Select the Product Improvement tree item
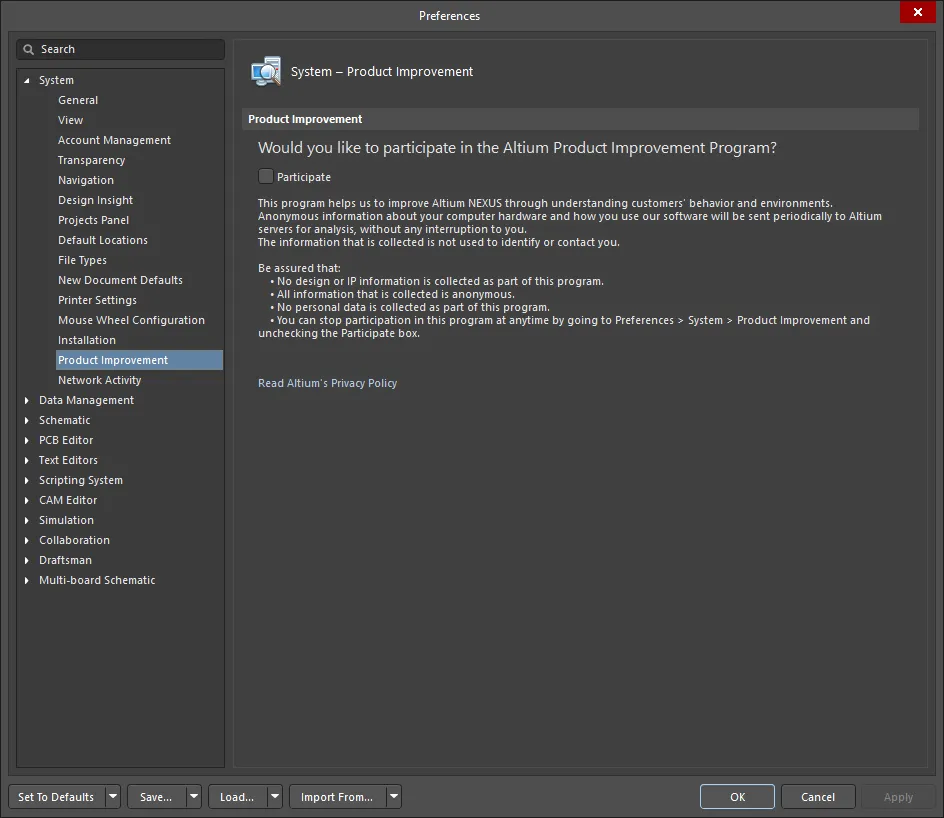Screen dimensions: 944x818 point(139,360)
